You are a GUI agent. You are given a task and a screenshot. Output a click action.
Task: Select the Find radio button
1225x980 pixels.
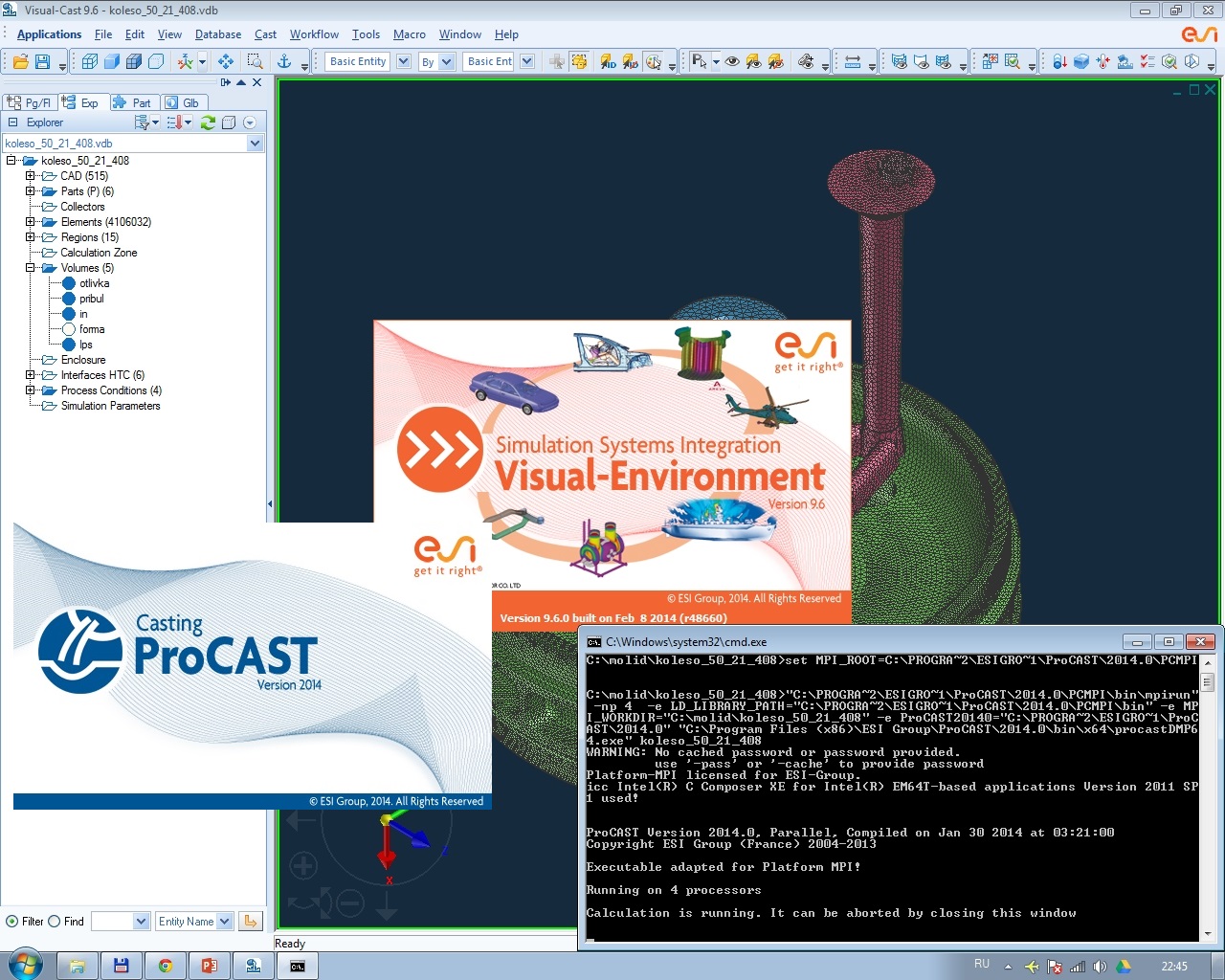(x=54, y=922)
